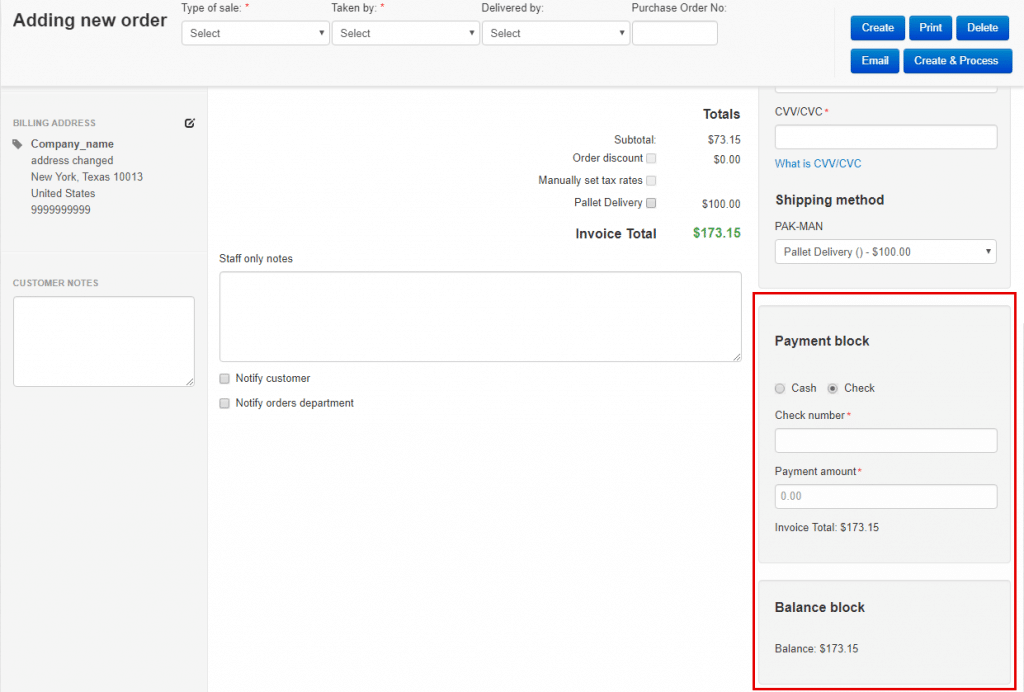Select the Cash payment radio button
The height and width of the screenshot is (692, 1024).
[780, 388]
